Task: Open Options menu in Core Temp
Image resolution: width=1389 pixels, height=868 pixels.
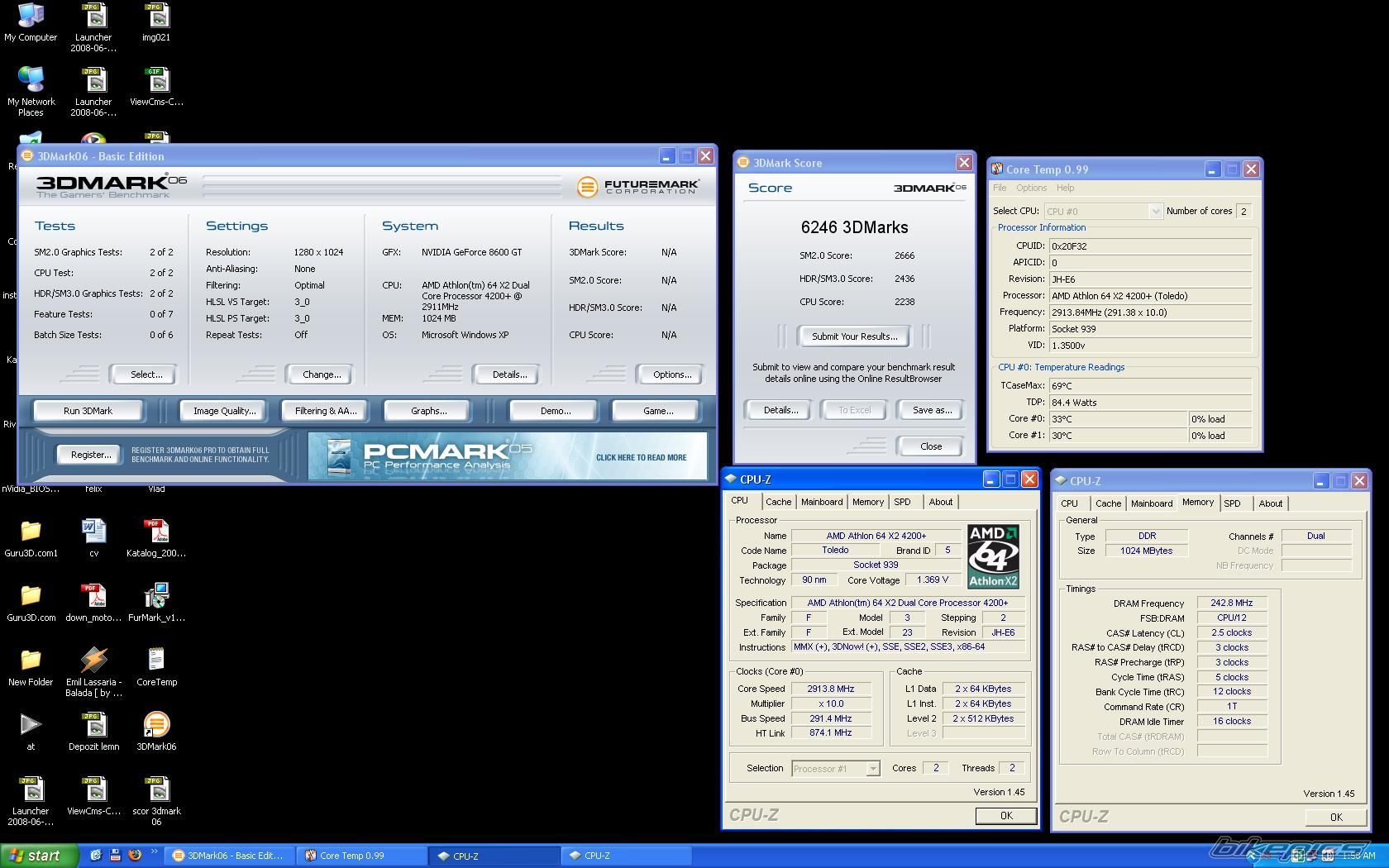Action: point(1031,188)
